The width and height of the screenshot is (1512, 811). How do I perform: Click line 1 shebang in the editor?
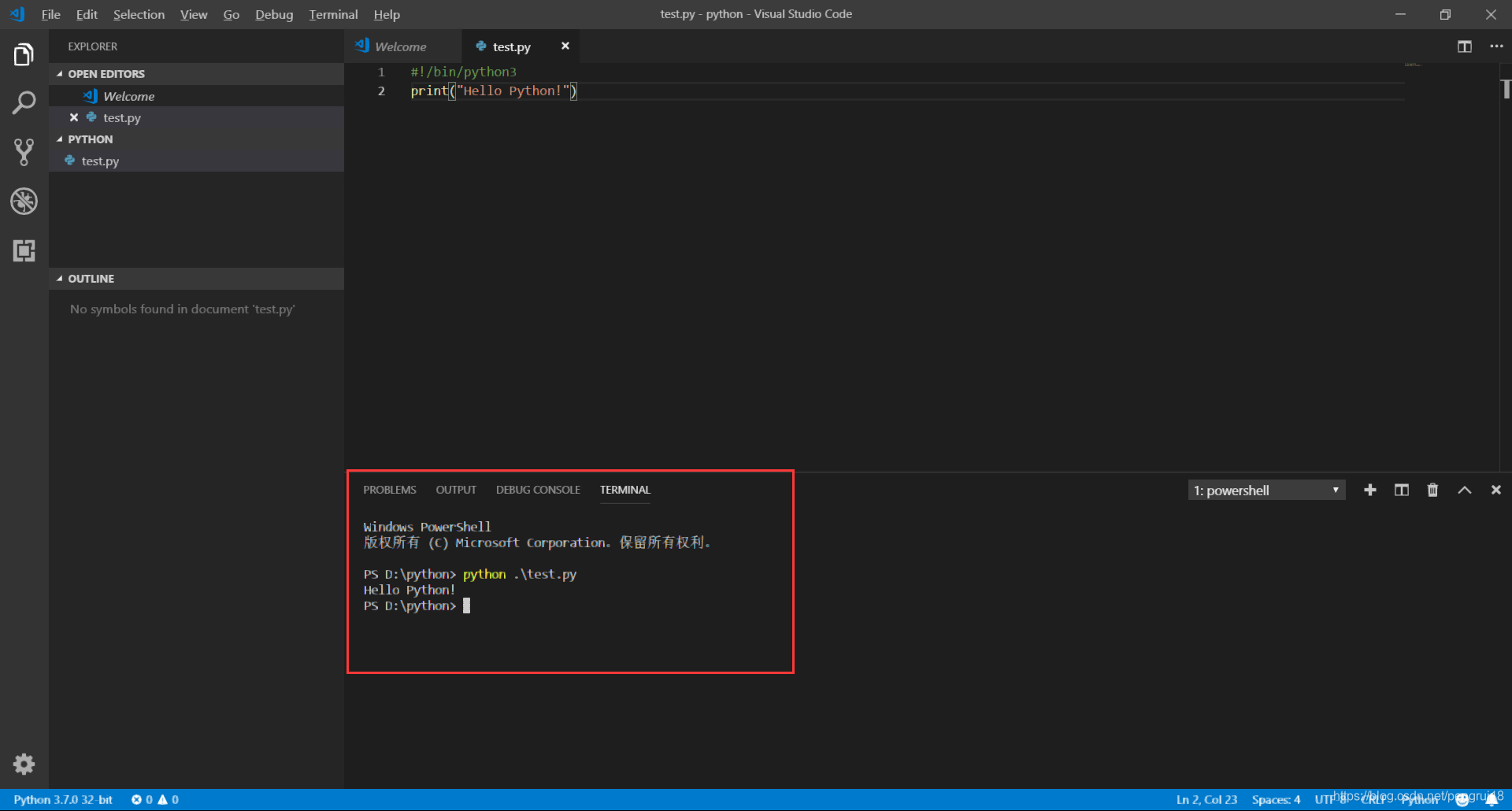point(464,72)
